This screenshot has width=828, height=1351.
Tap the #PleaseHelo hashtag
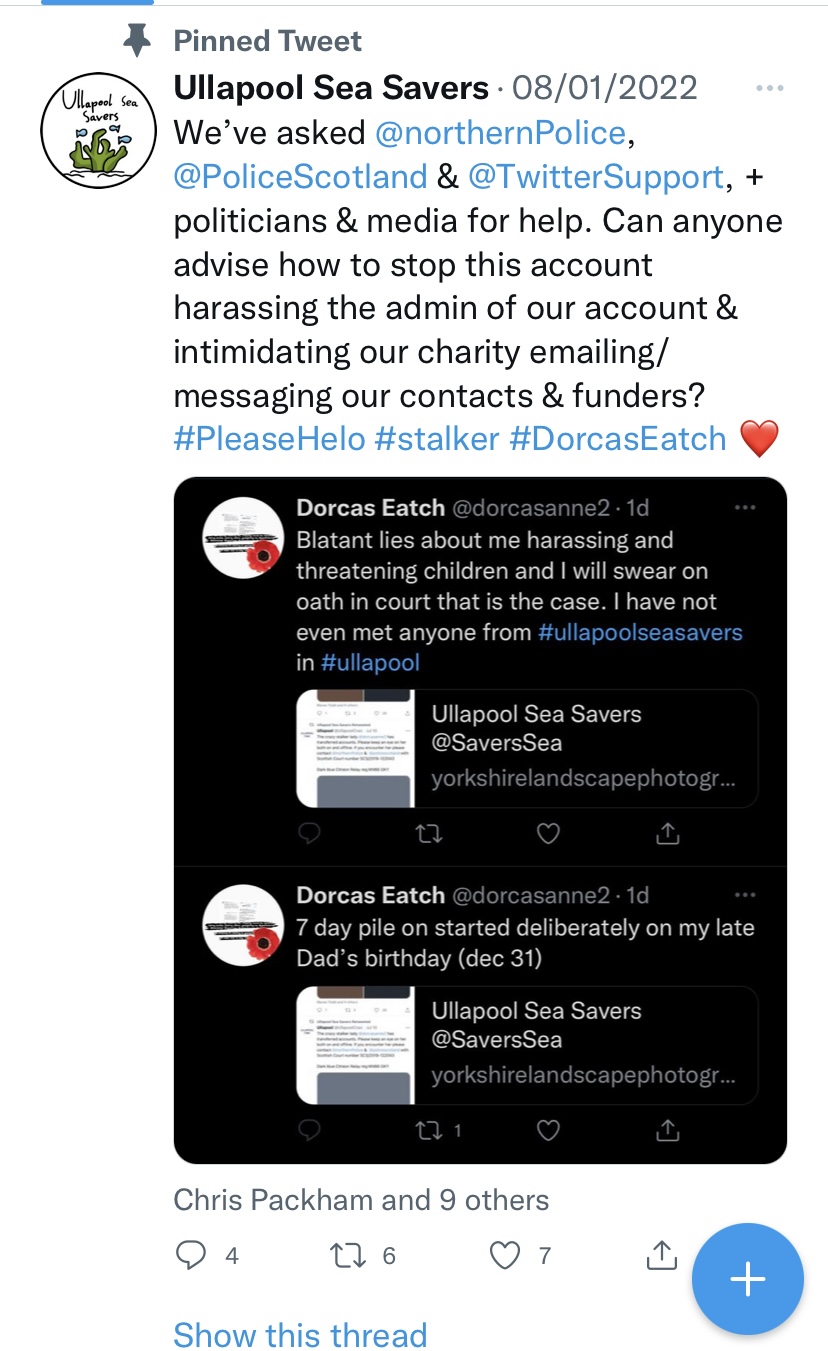click(268, 439)
